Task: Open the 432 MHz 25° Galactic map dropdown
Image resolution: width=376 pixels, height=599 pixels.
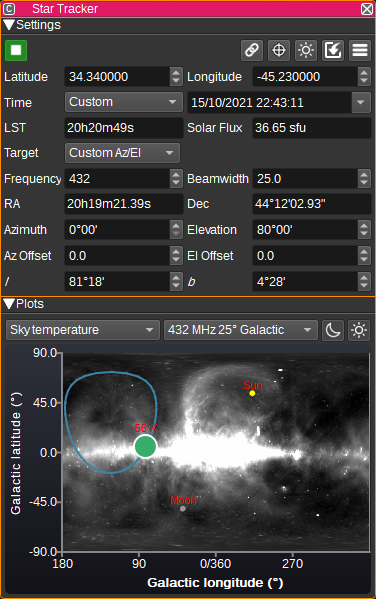Action: [241, 330]
